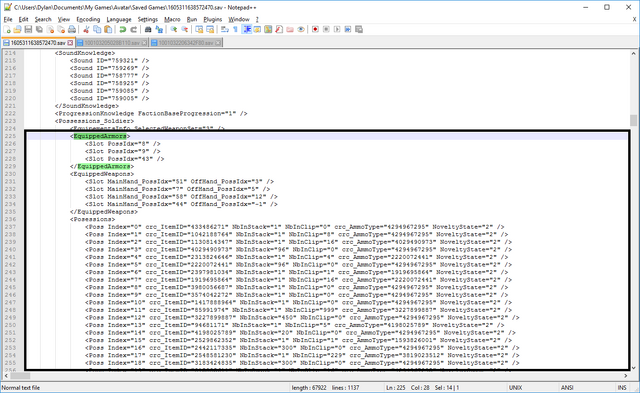Zoom out using the magnifier minus icon
This screenshot has width=640, height=393.
[185, 29]
